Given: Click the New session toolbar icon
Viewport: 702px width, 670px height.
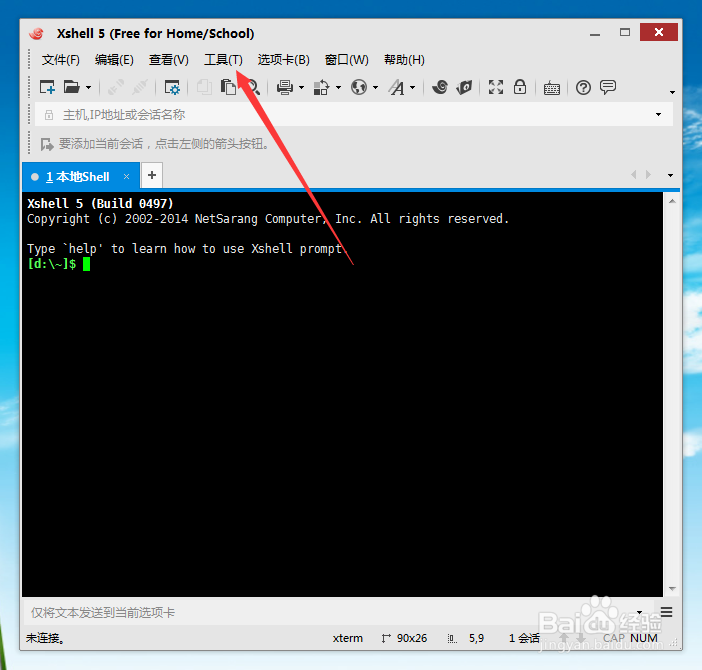Looking at the screenshot, I should (x=47, y=87).
